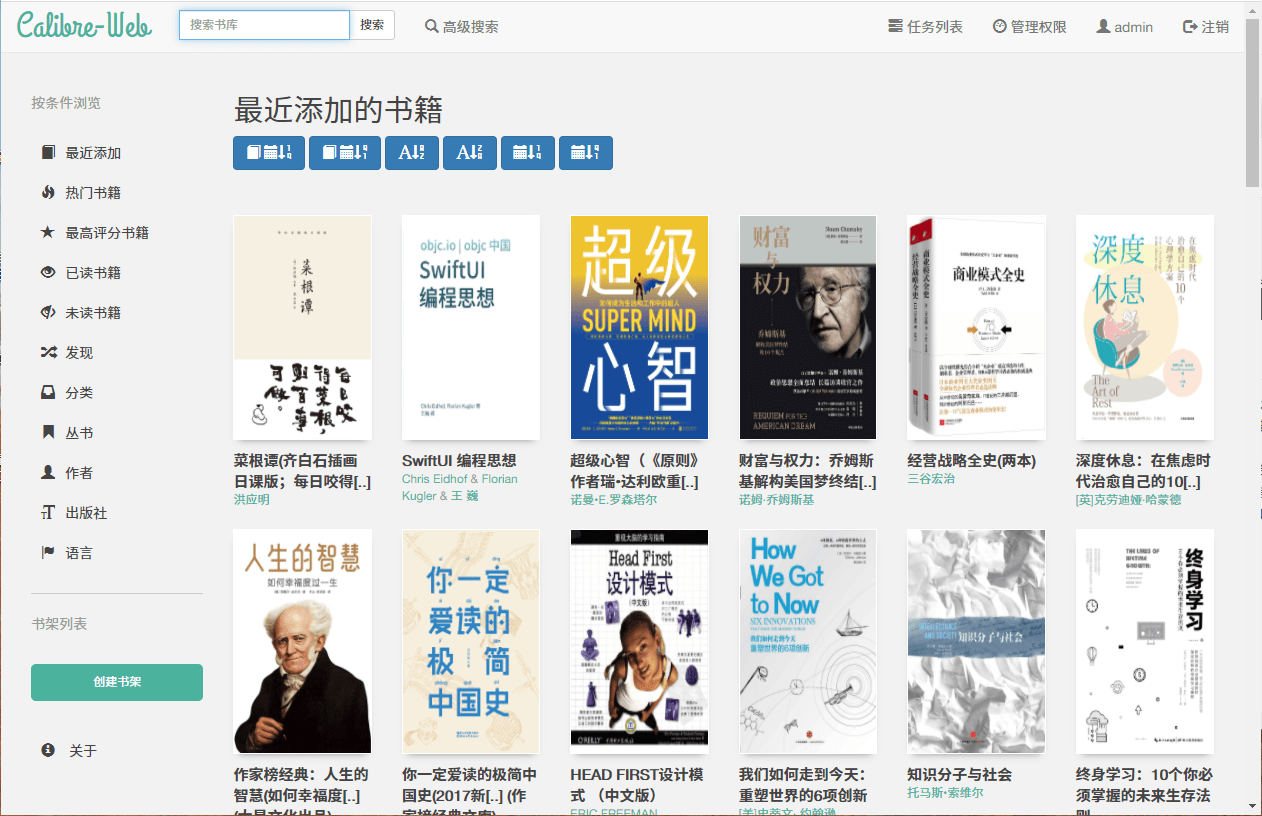Sort by book added date descending
The width and height of the screenshot is (1262, 816).
coord(269,153)
